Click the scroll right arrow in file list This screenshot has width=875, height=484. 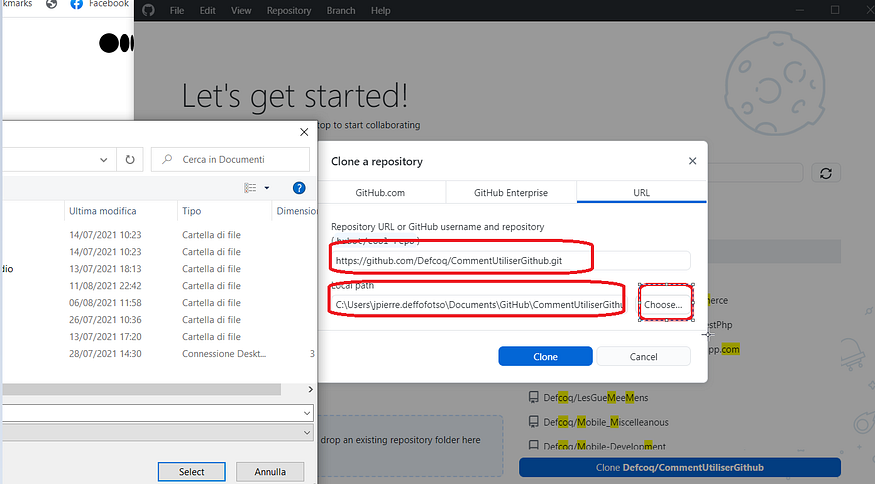point(310,389)
